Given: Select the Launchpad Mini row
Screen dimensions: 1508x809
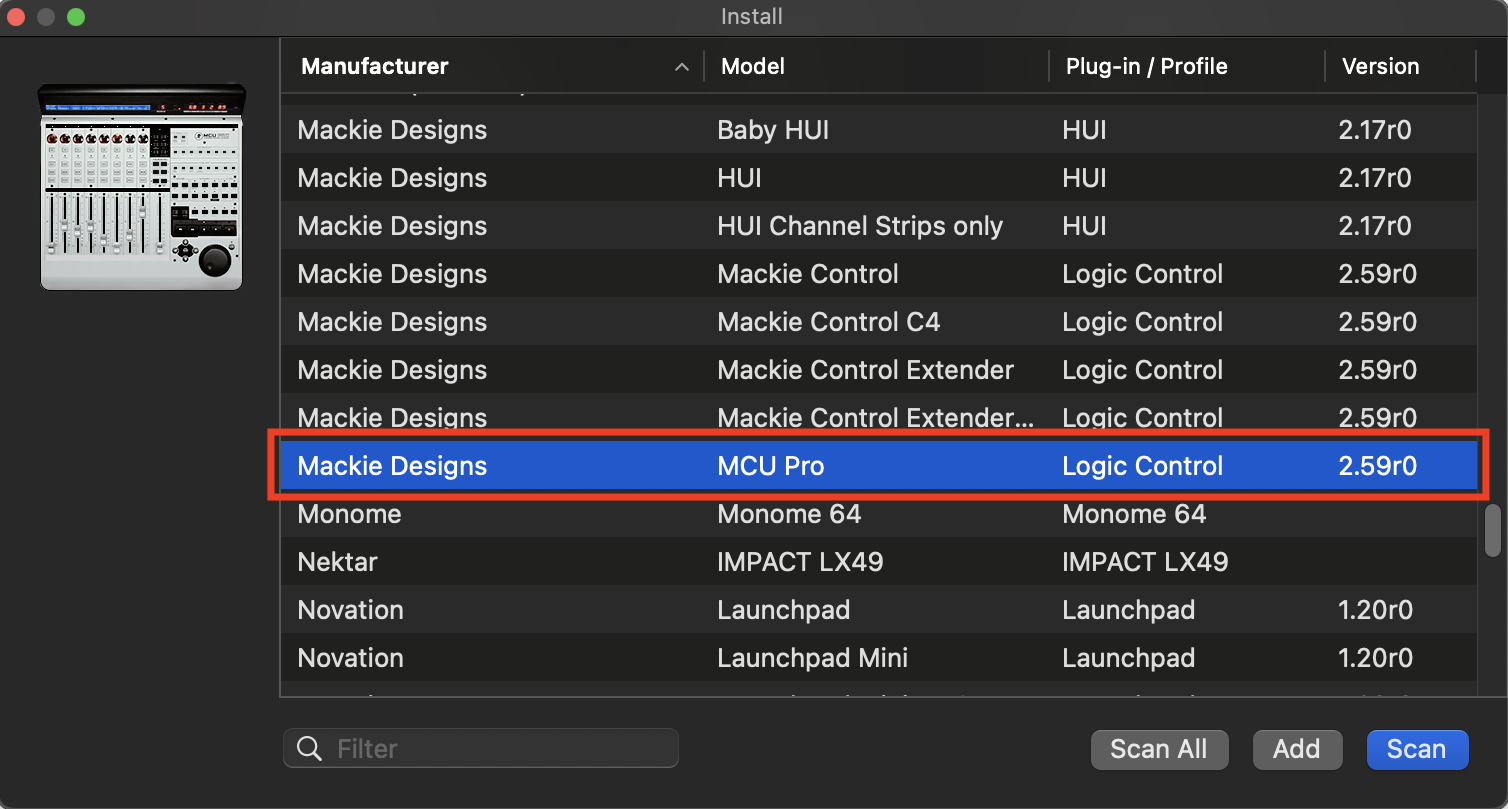Looking at the screenshot, I should (x=878, y=658).
